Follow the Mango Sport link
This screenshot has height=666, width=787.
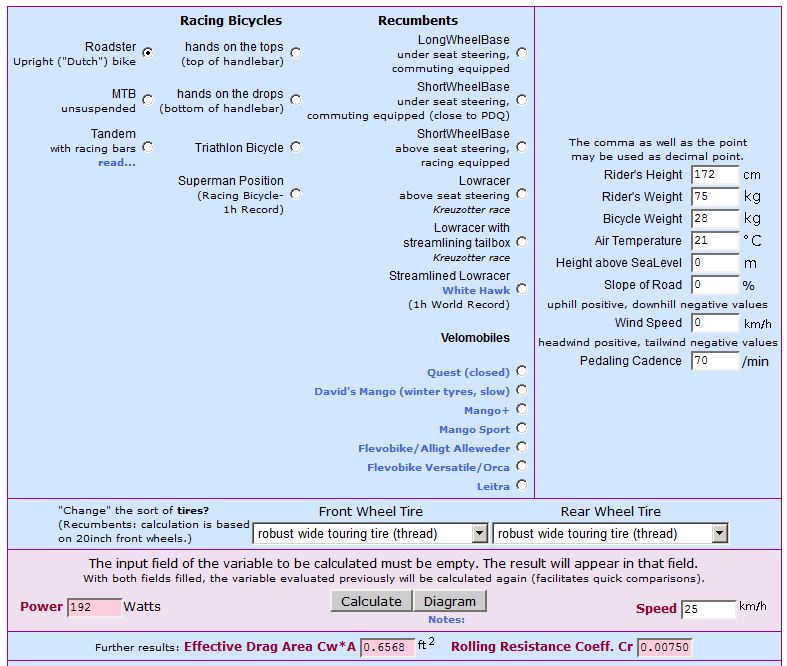[474, 430]
